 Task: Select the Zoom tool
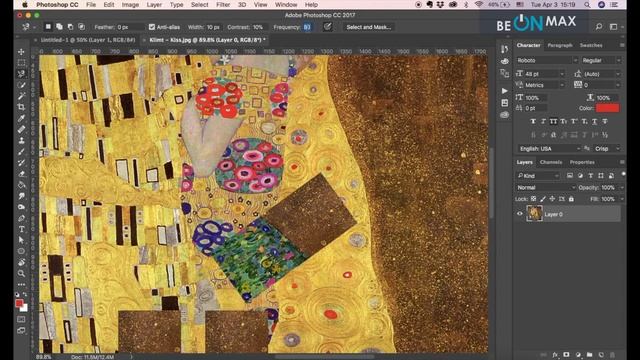[21, 273]
